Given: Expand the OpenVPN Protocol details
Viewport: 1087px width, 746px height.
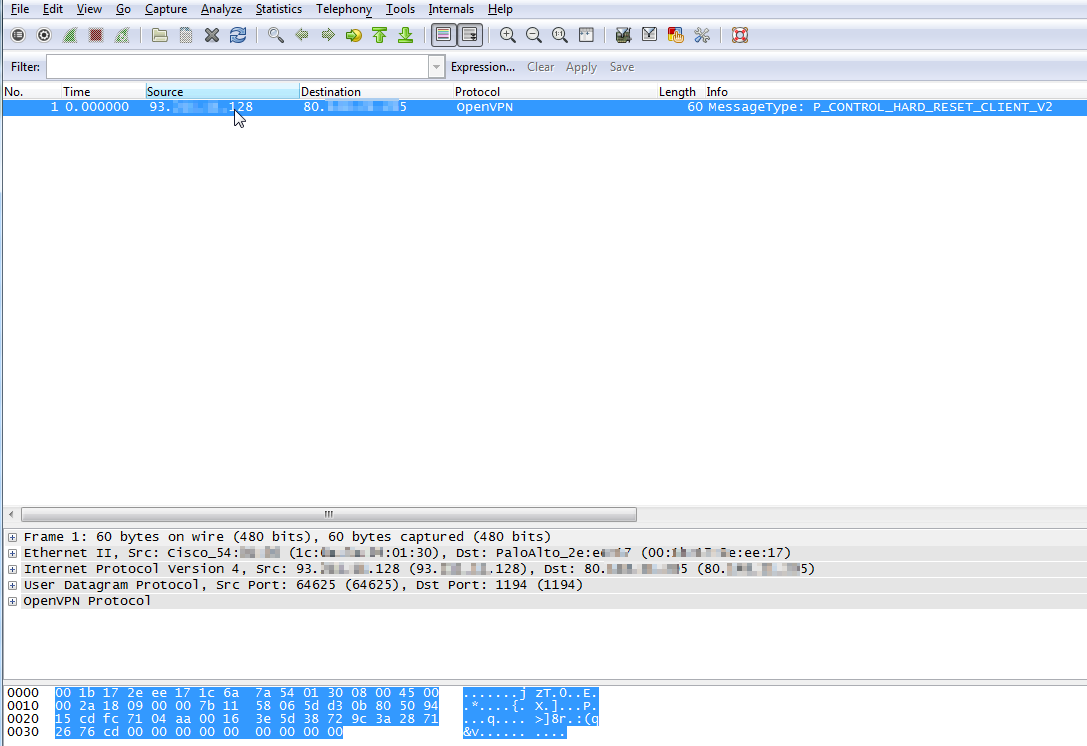Looking at the screenshot, I should [12, 601].
